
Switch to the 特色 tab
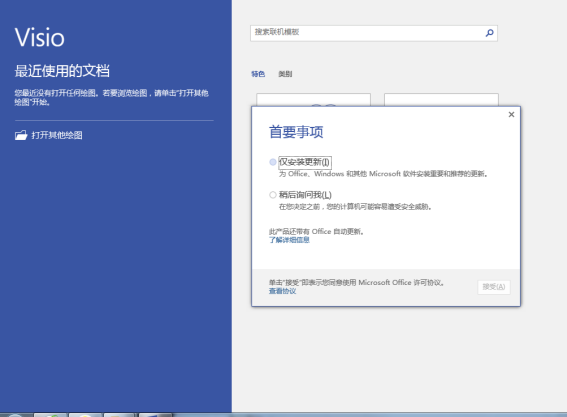point(258,74)
